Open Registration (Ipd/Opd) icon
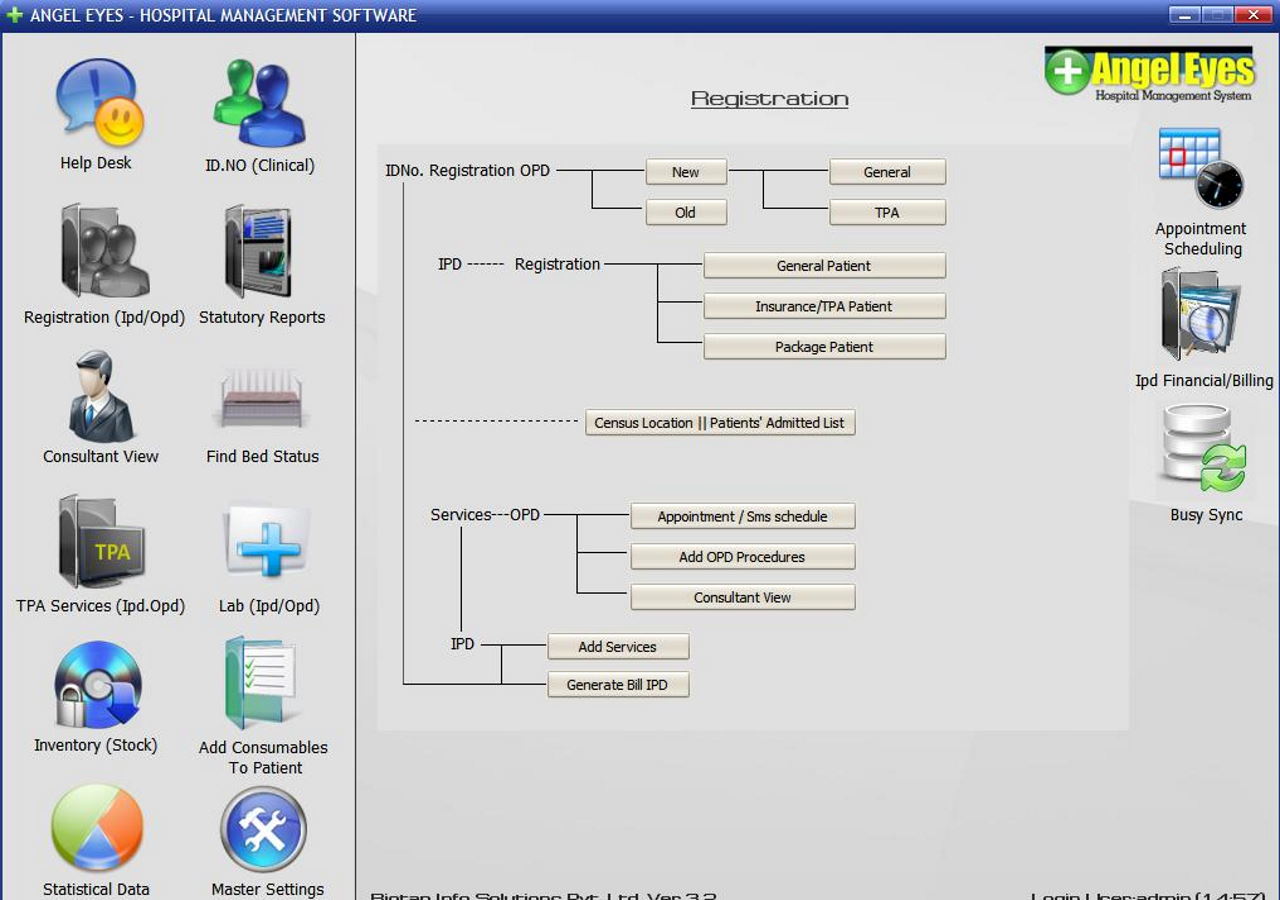 104,251
